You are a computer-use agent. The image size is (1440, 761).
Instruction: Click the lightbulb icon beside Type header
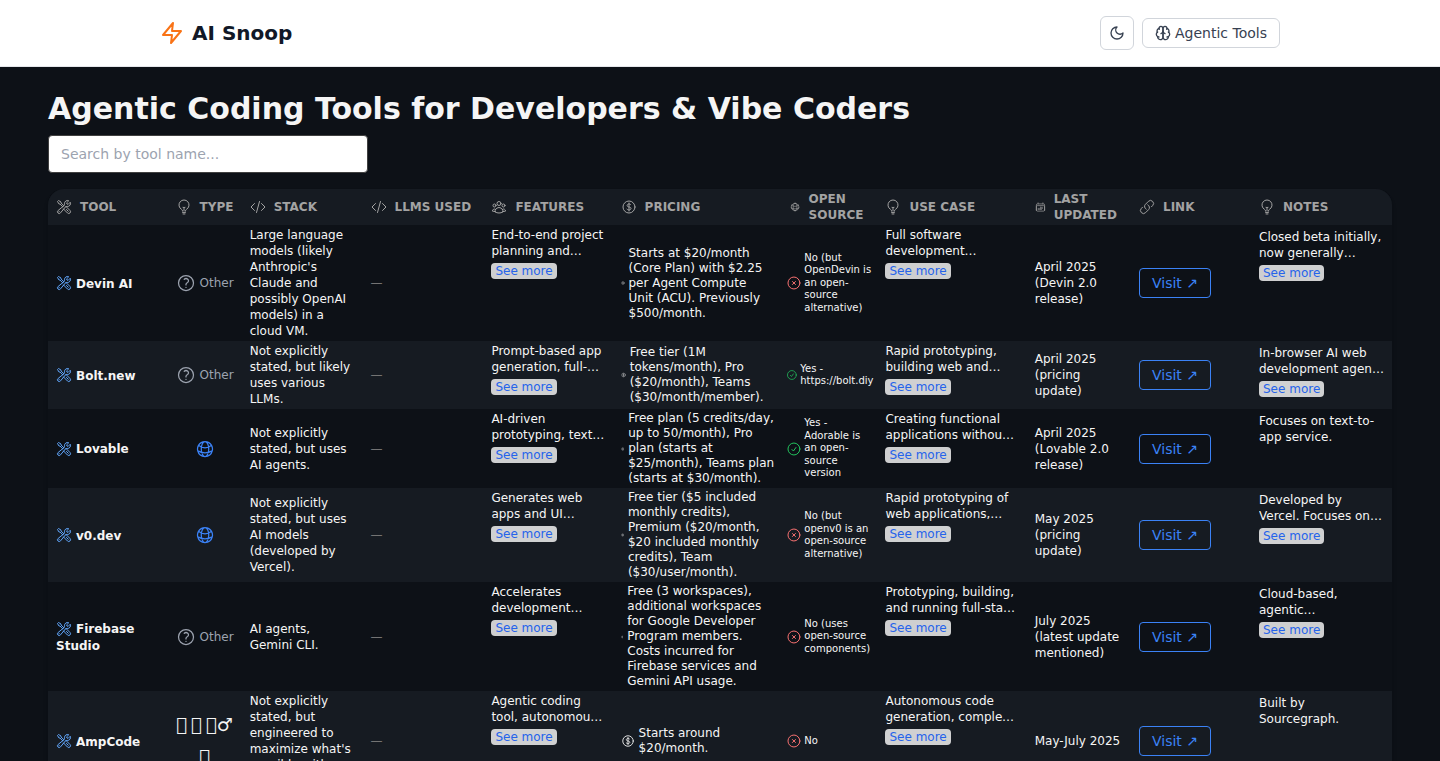pyautogui.click(x=184, y=207)
